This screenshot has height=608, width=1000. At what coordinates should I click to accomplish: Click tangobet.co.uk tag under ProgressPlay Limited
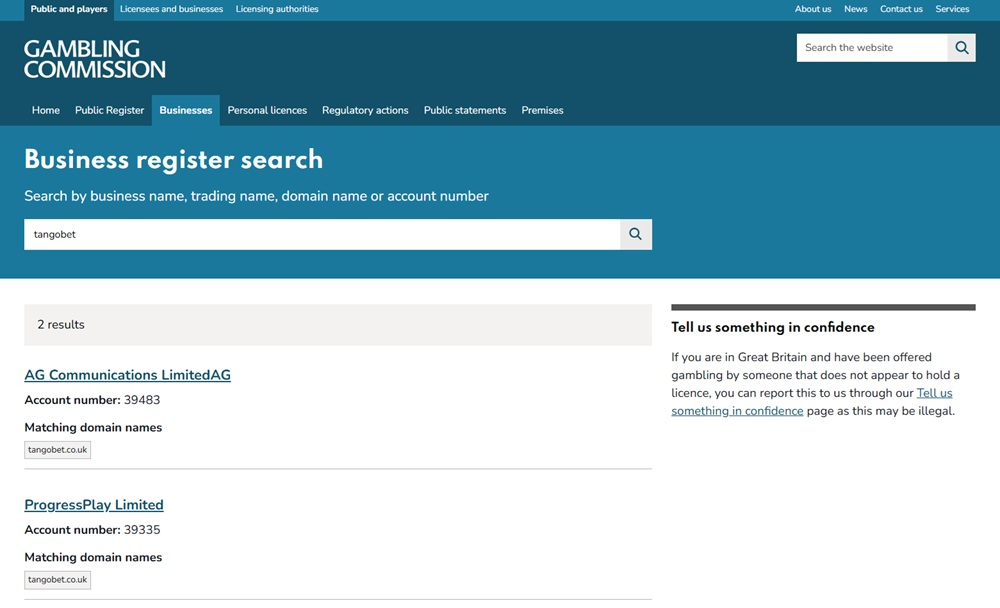pyautogui.click(x=57, y=580)
